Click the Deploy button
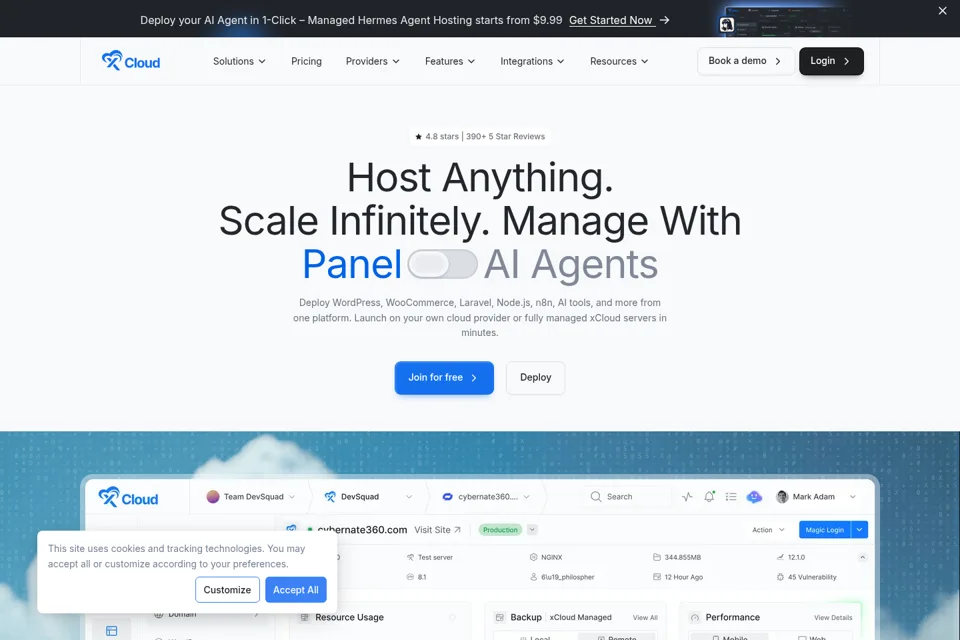The image size is (960, 640). click(x=535, y=378)
